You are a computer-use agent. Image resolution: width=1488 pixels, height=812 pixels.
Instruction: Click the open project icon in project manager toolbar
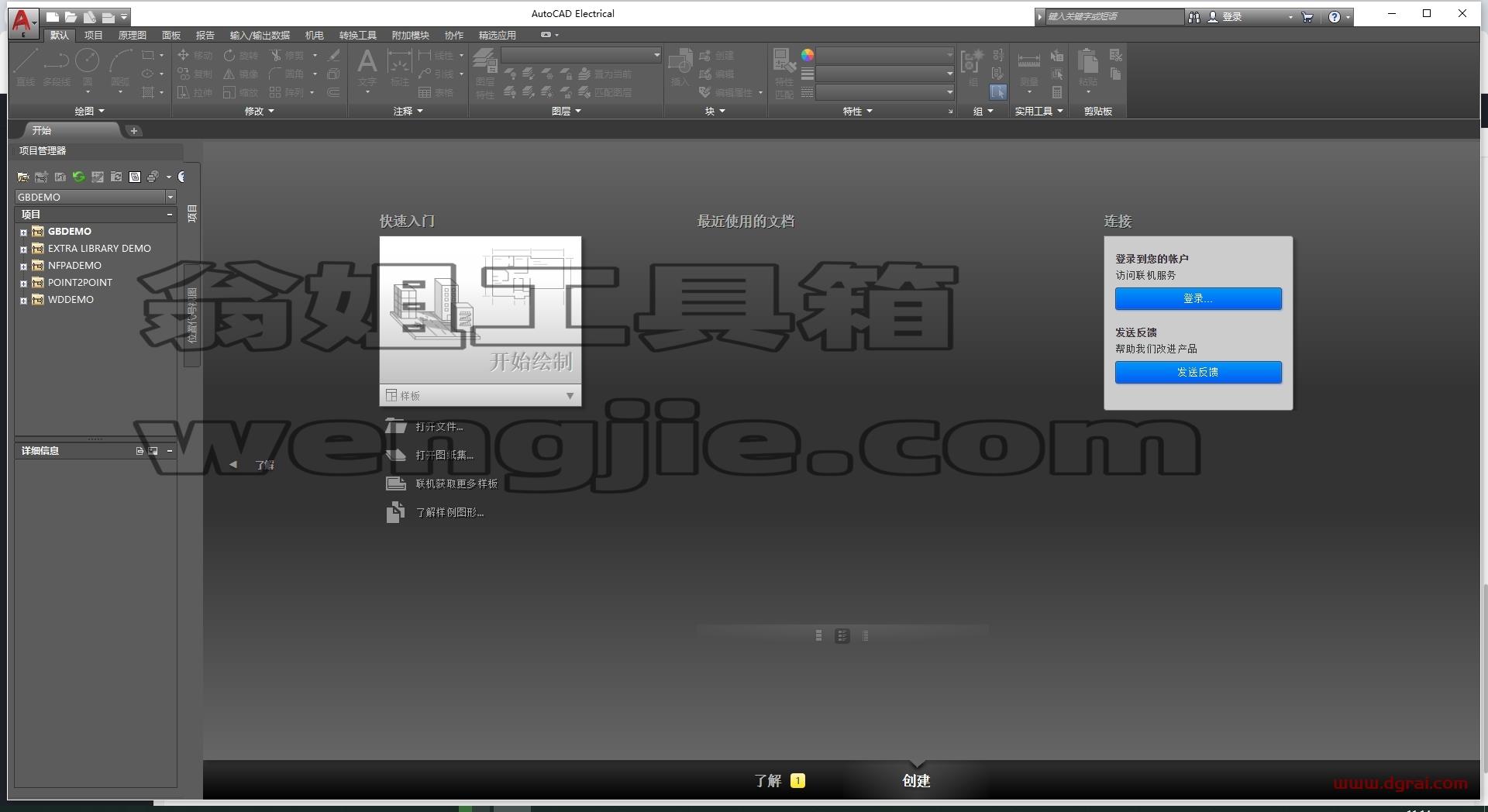pyautogui.click(x=23, y=177)
